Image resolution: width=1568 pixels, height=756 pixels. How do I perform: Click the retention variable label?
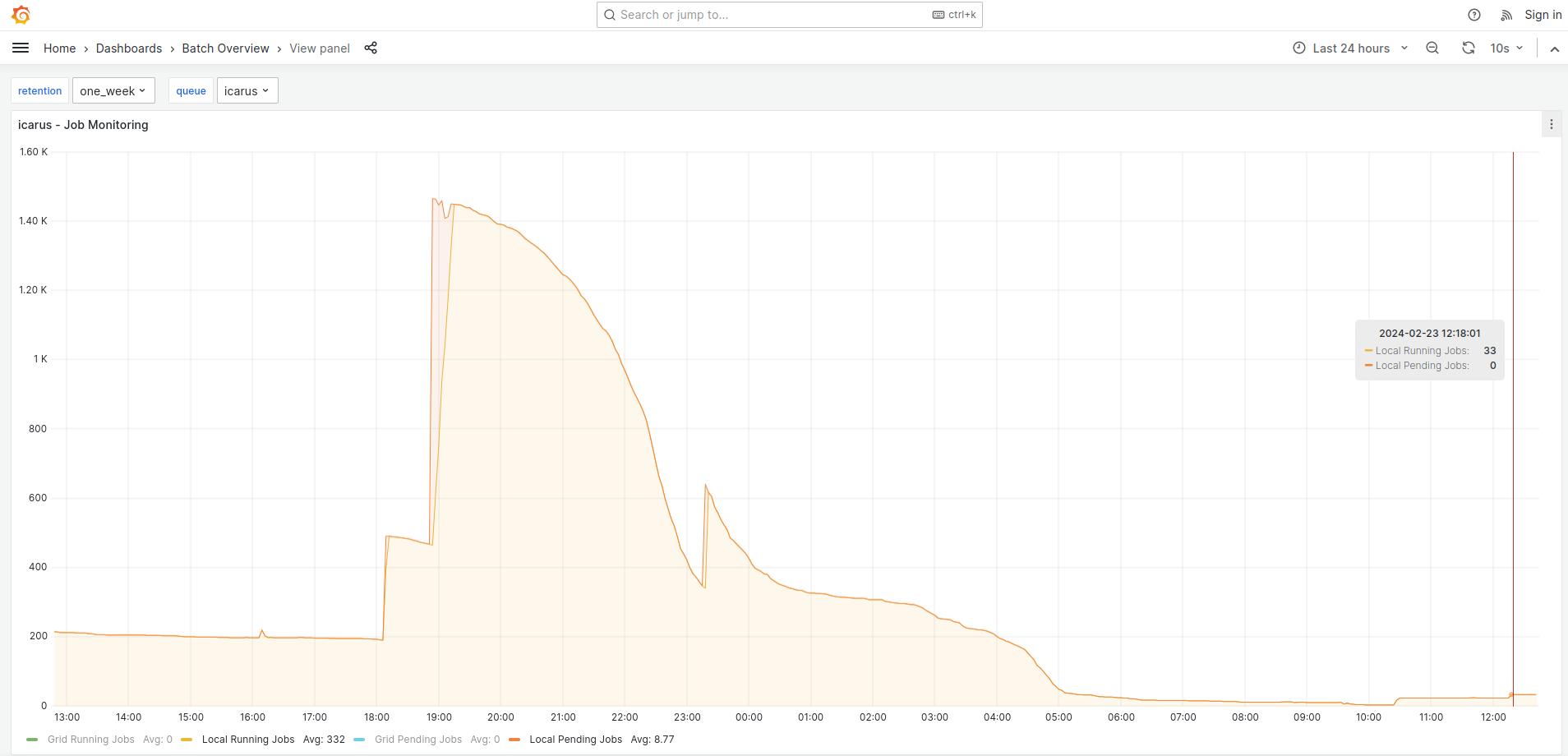click(x=39, y=90)
